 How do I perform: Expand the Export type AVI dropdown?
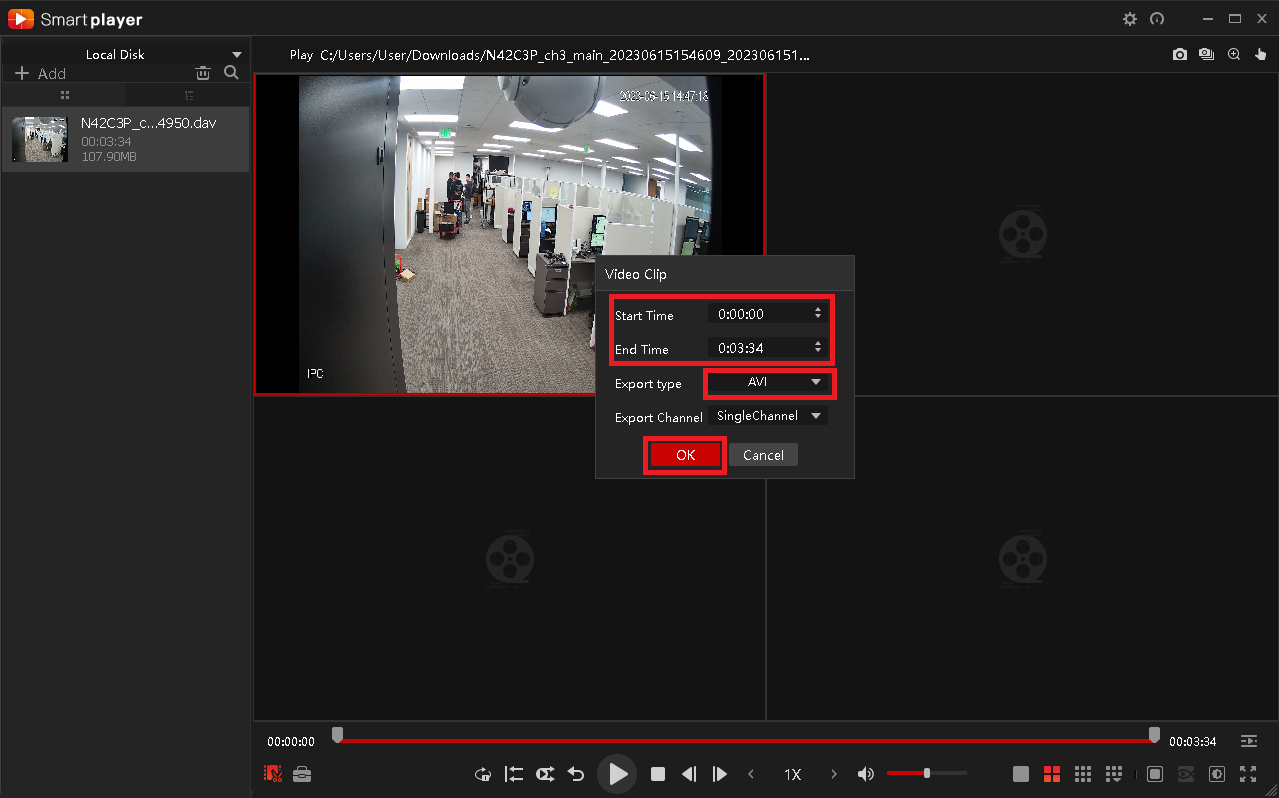pyautogui.click(x=768, y=383)
